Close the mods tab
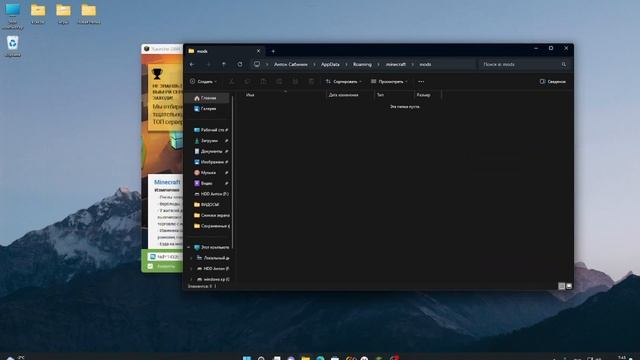Image resolution: width=640 pixels, height=360 pixels. [258, 51]
